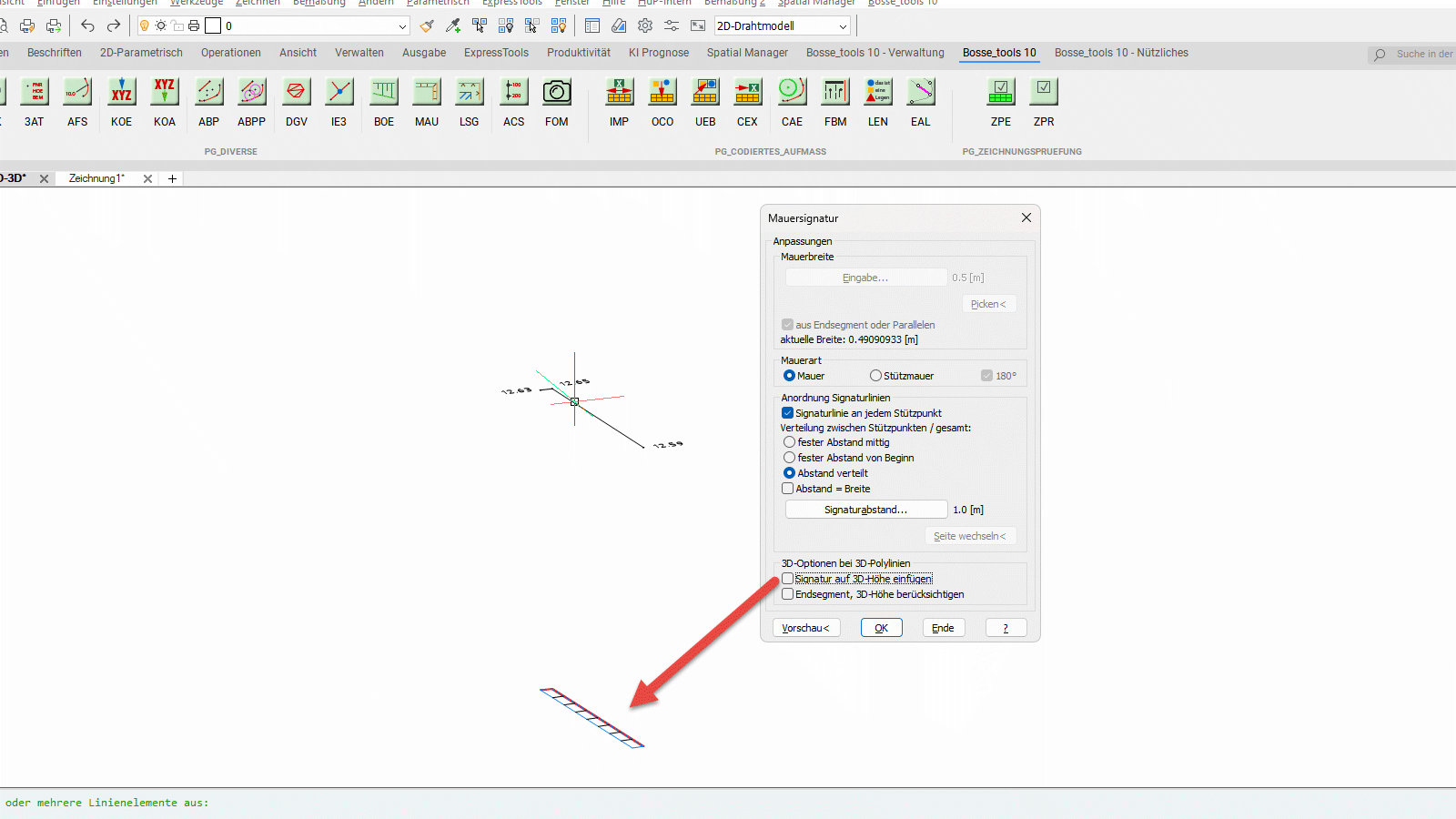Click the undo arrow in toolbar
1456x819 pixels.
[87, 25]
